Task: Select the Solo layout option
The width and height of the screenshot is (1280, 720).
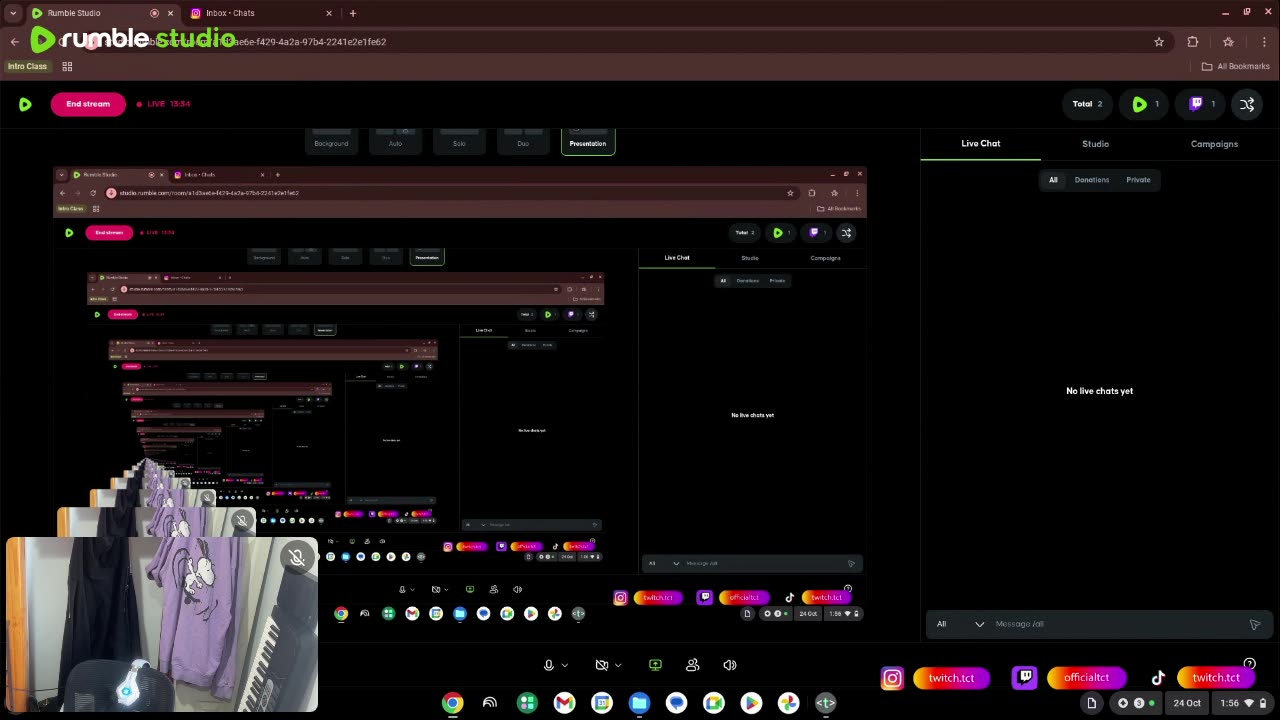Action: coord(459,141)
